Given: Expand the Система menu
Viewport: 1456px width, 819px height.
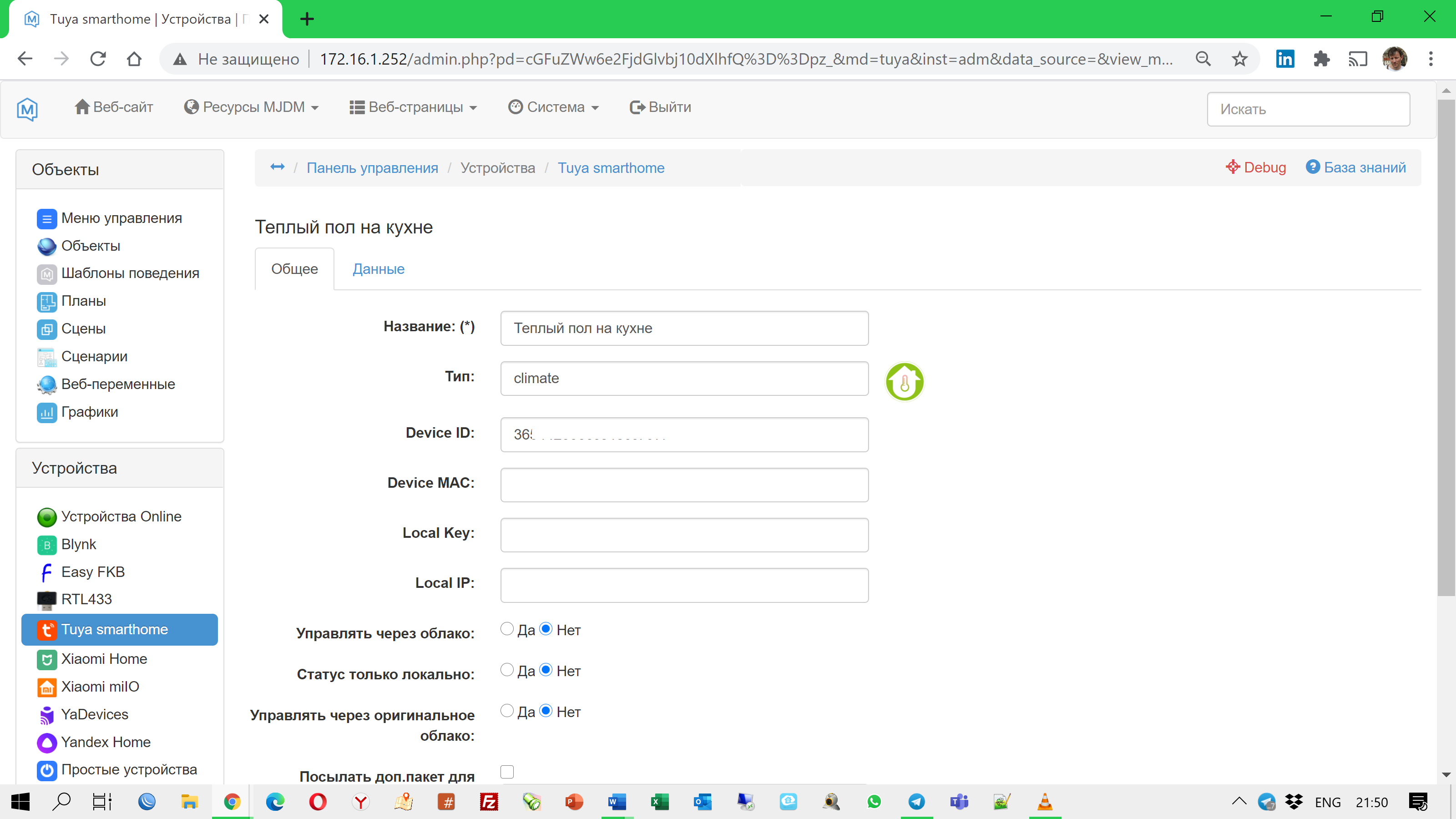Looking at the screenshot, I should (553, 107).
